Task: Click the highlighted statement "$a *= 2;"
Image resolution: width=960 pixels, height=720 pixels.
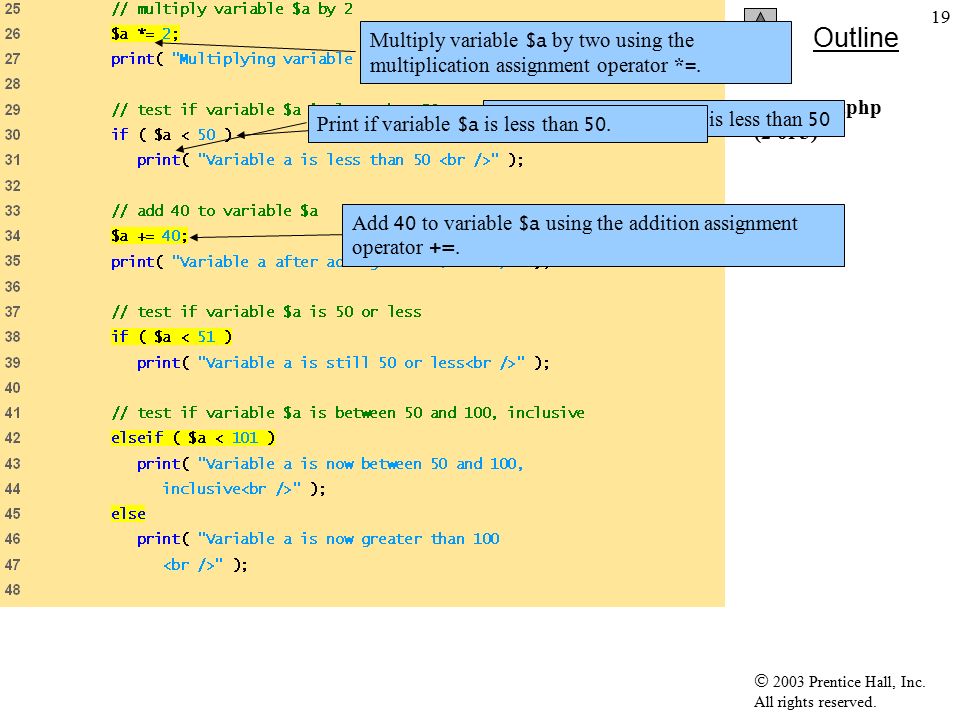Action: tap(144, 34)
